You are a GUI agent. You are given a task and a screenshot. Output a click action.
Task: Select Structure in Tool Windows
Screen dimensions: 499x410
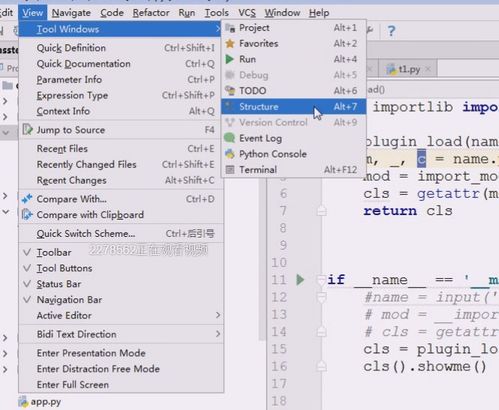click(293, 107)
